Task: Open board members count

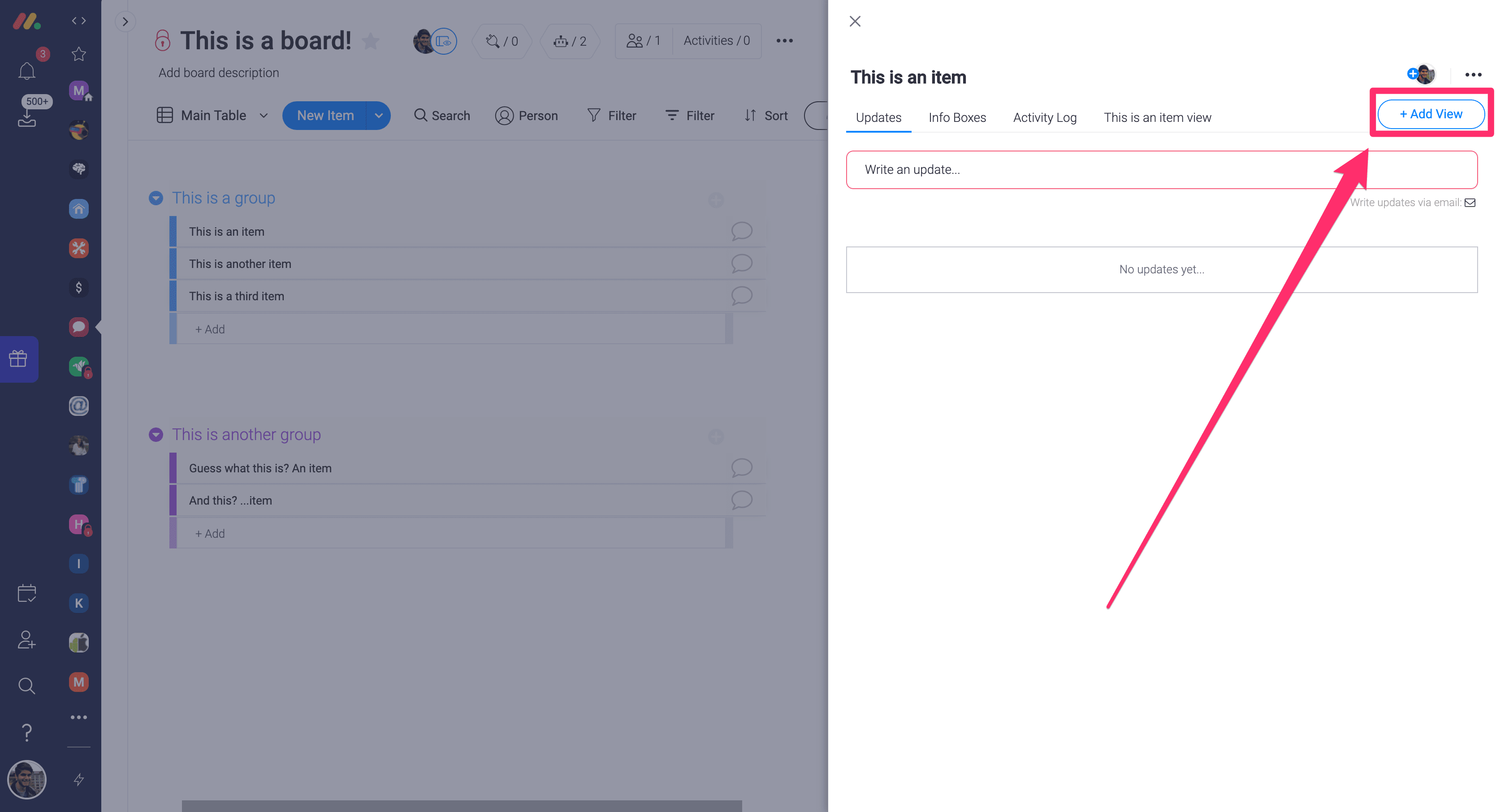Action: [x=644, y=41]
